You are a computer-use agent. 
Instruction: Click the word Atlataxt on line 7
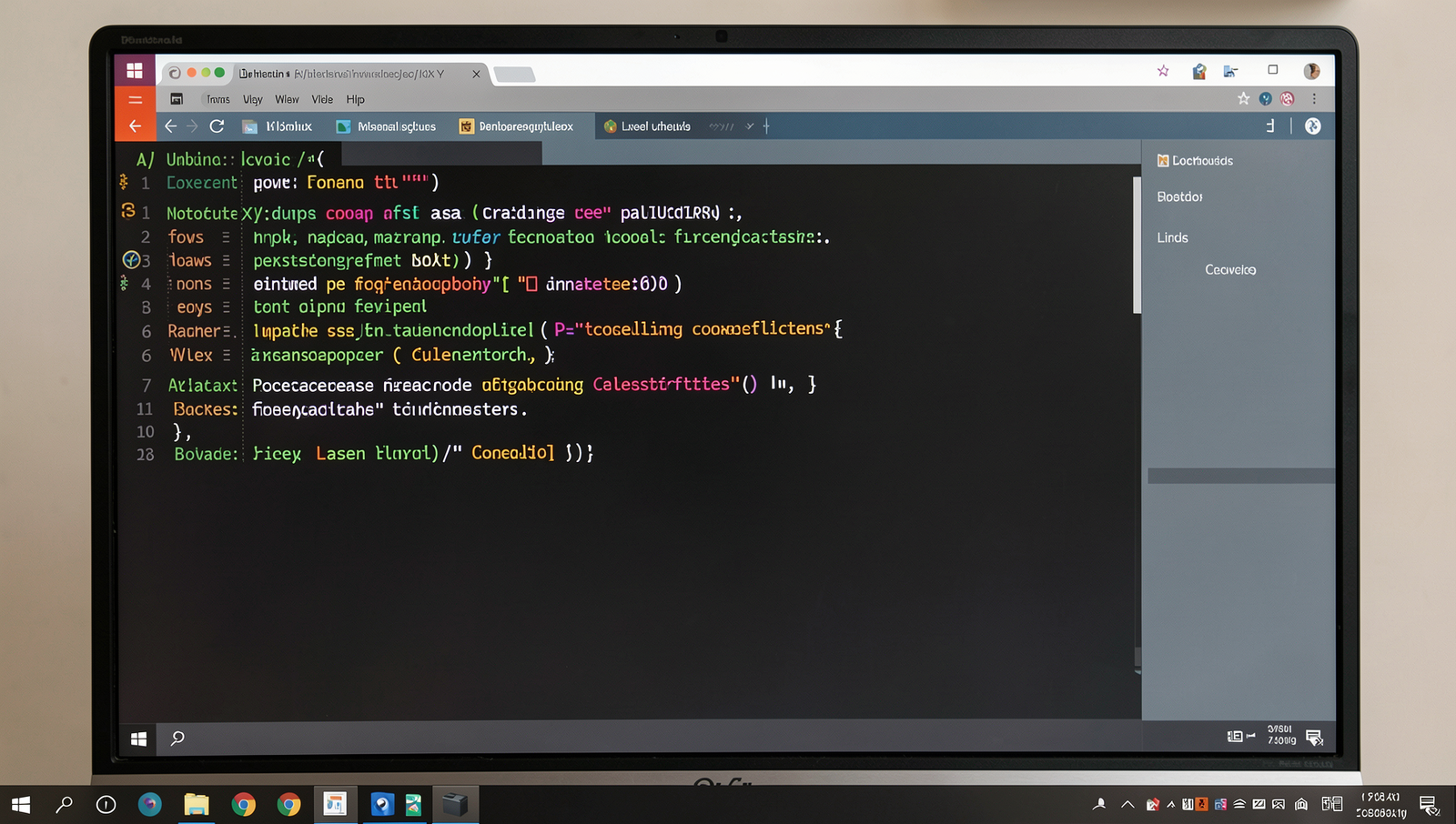(202, 385)
